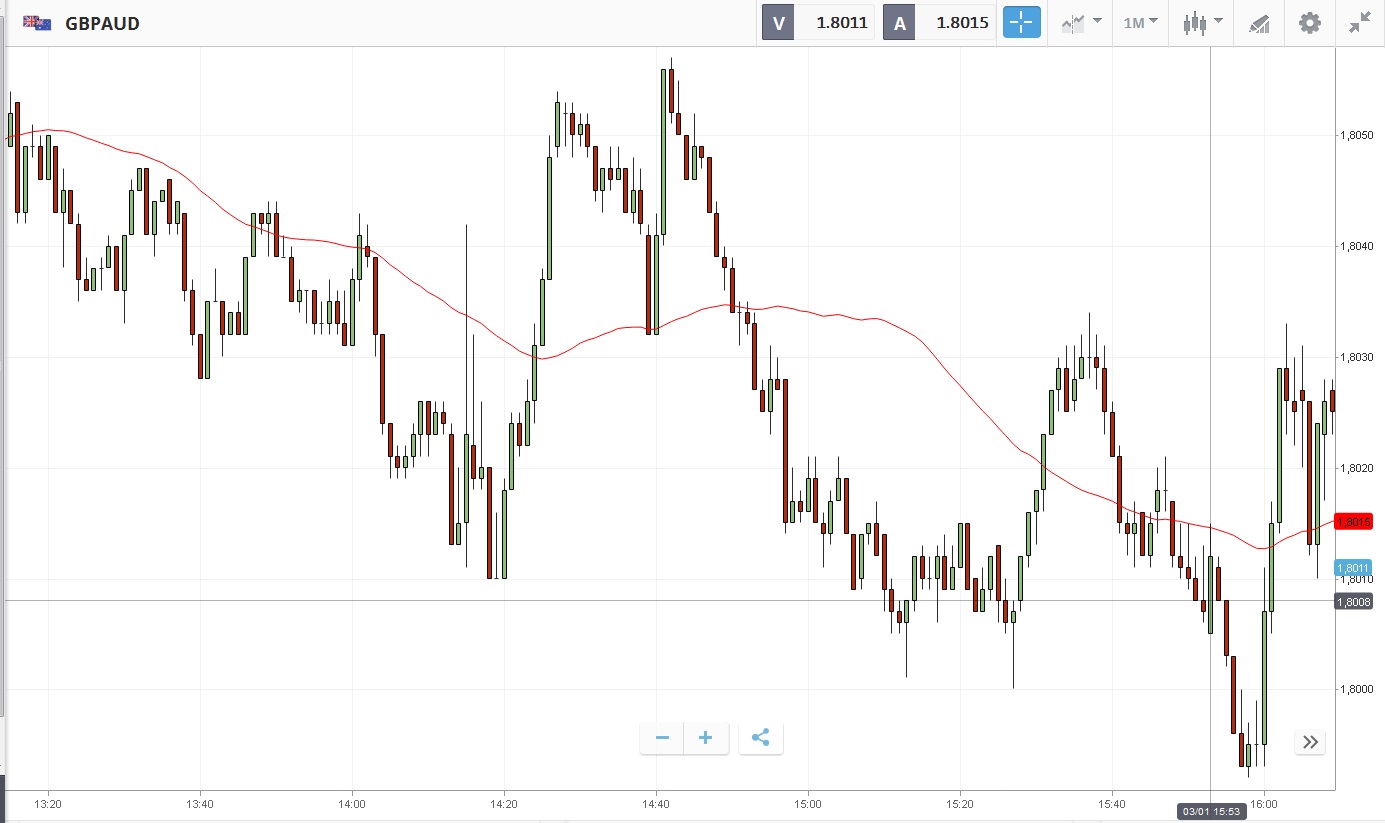Click the GBPAUD flag icon

pos(38,22)
